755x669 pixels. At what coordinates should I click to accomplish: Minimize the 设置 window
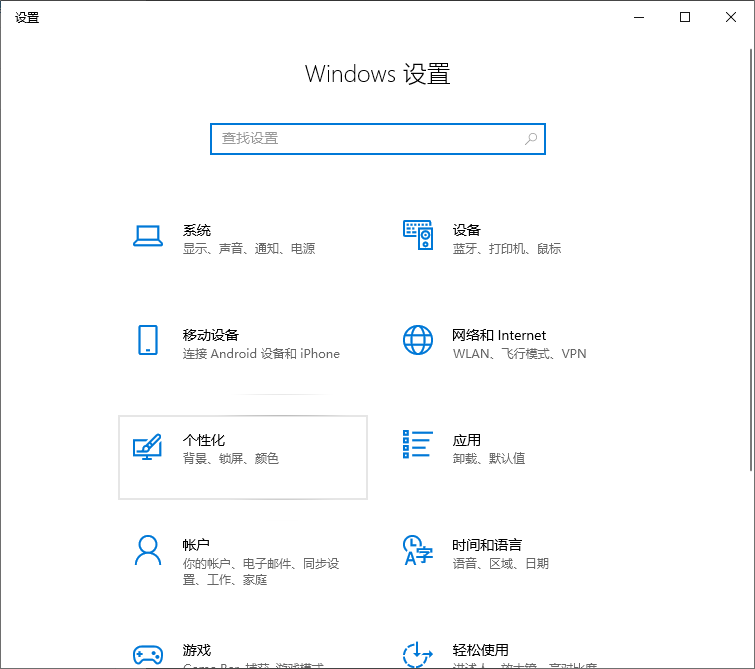pyautogui.click(x=639, y=17)
